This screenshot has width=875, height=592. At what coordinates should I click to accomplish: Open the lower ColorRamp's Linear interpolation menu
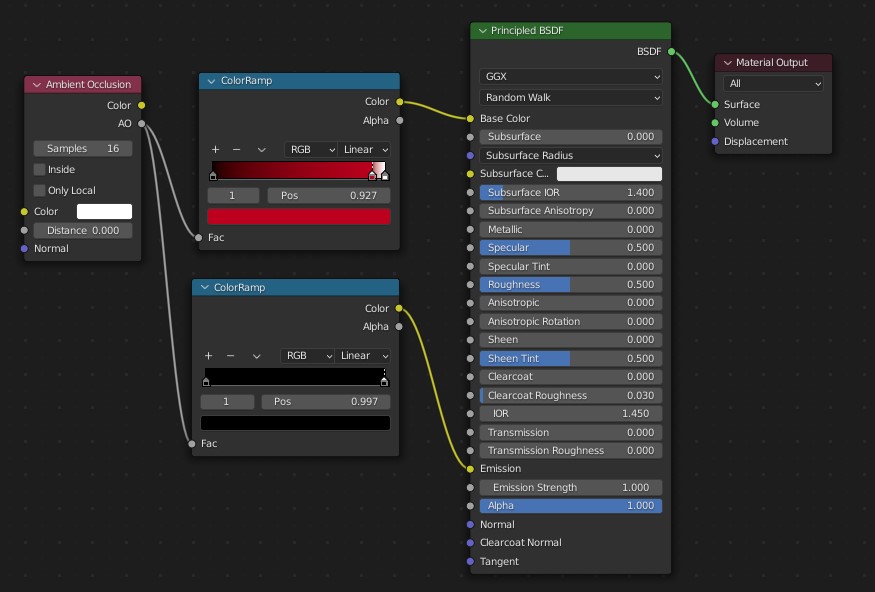click(x=364, y=356)
